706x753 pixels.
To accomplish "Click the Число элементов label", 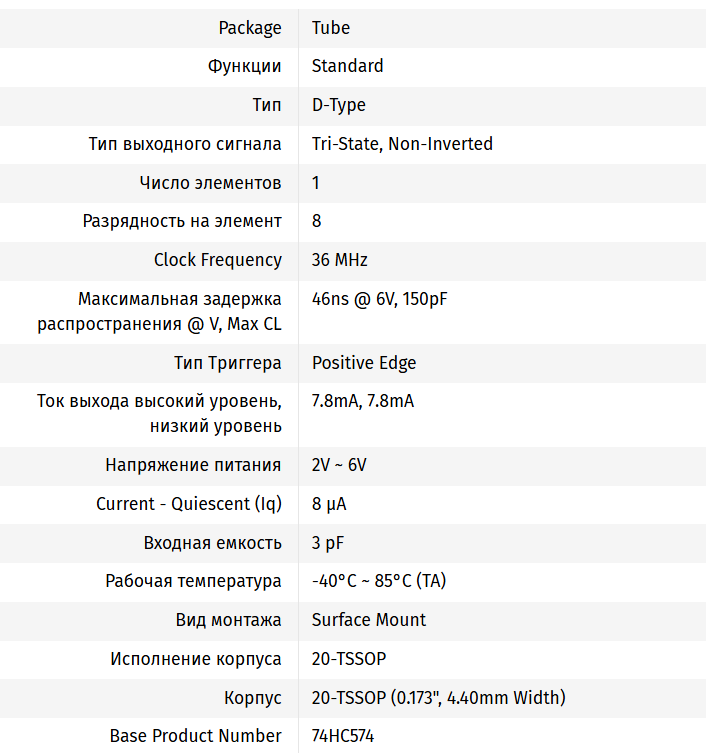I will tap(210, 183).
